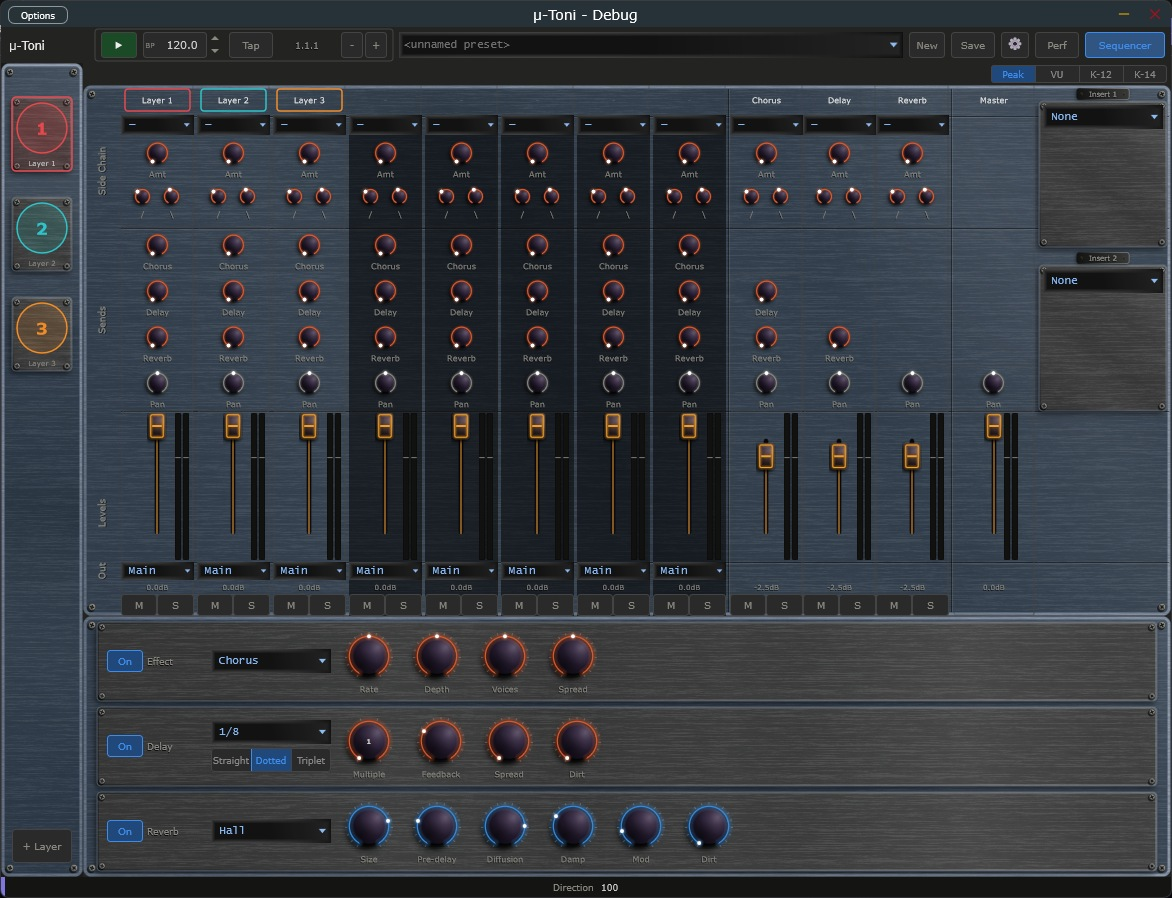Solo the Layer 1 channel

176,606
